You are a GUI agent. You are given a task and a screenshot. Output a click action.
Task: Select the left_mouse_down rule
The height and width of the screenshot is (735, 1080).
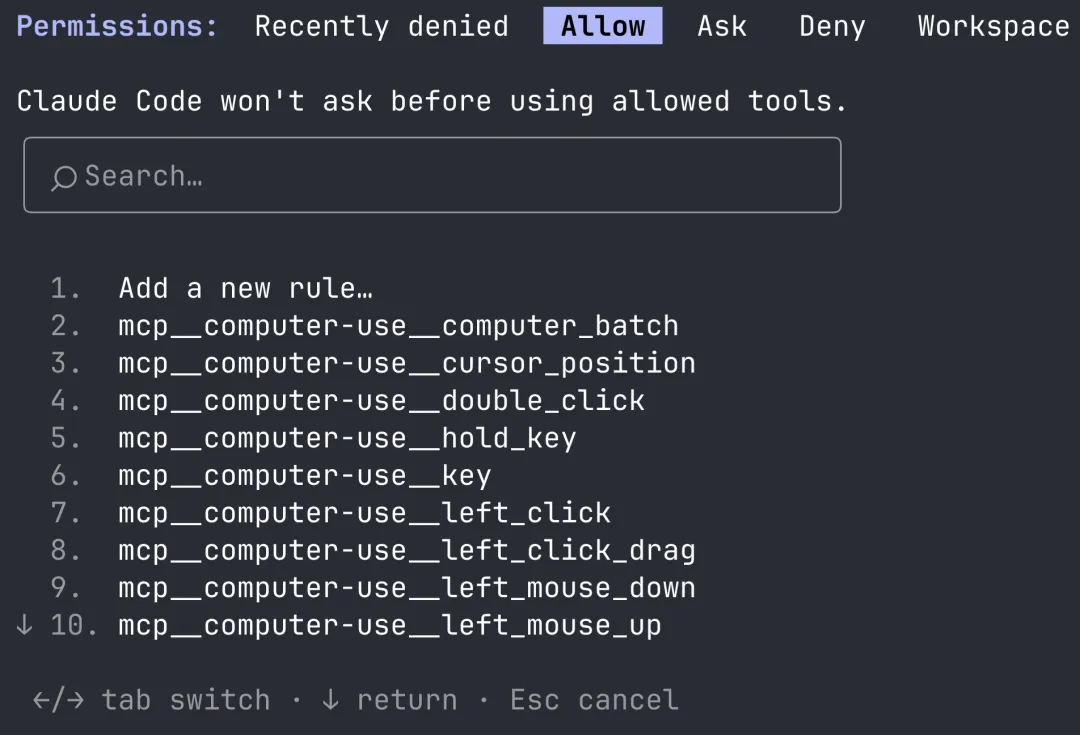click(406, 588)
